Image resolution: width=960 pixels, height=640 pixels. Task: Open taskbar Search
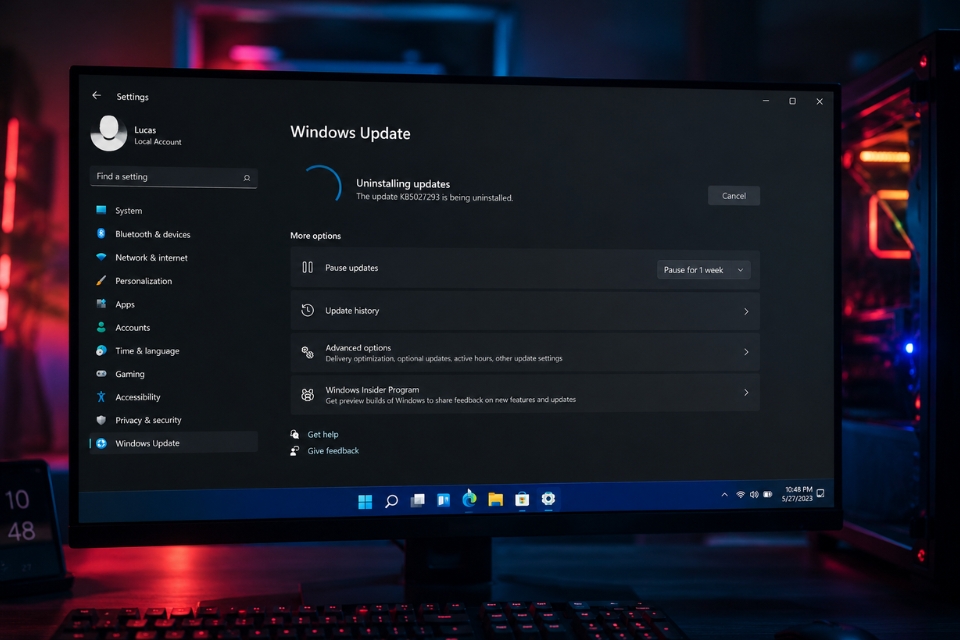tap(391, 501)
